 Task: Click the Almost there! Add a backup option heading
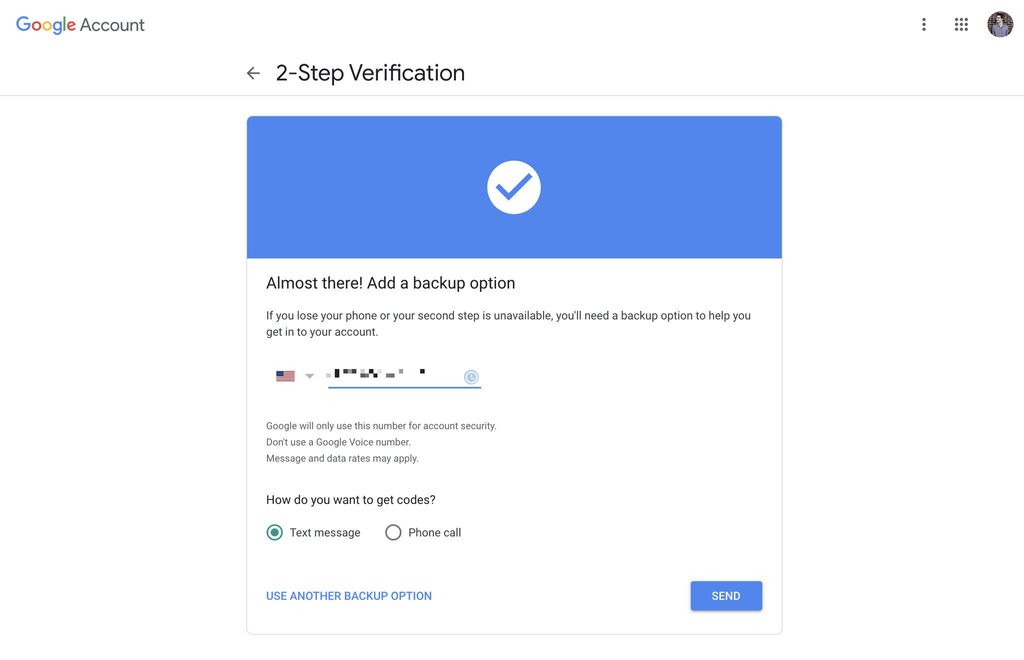point(391,283)
